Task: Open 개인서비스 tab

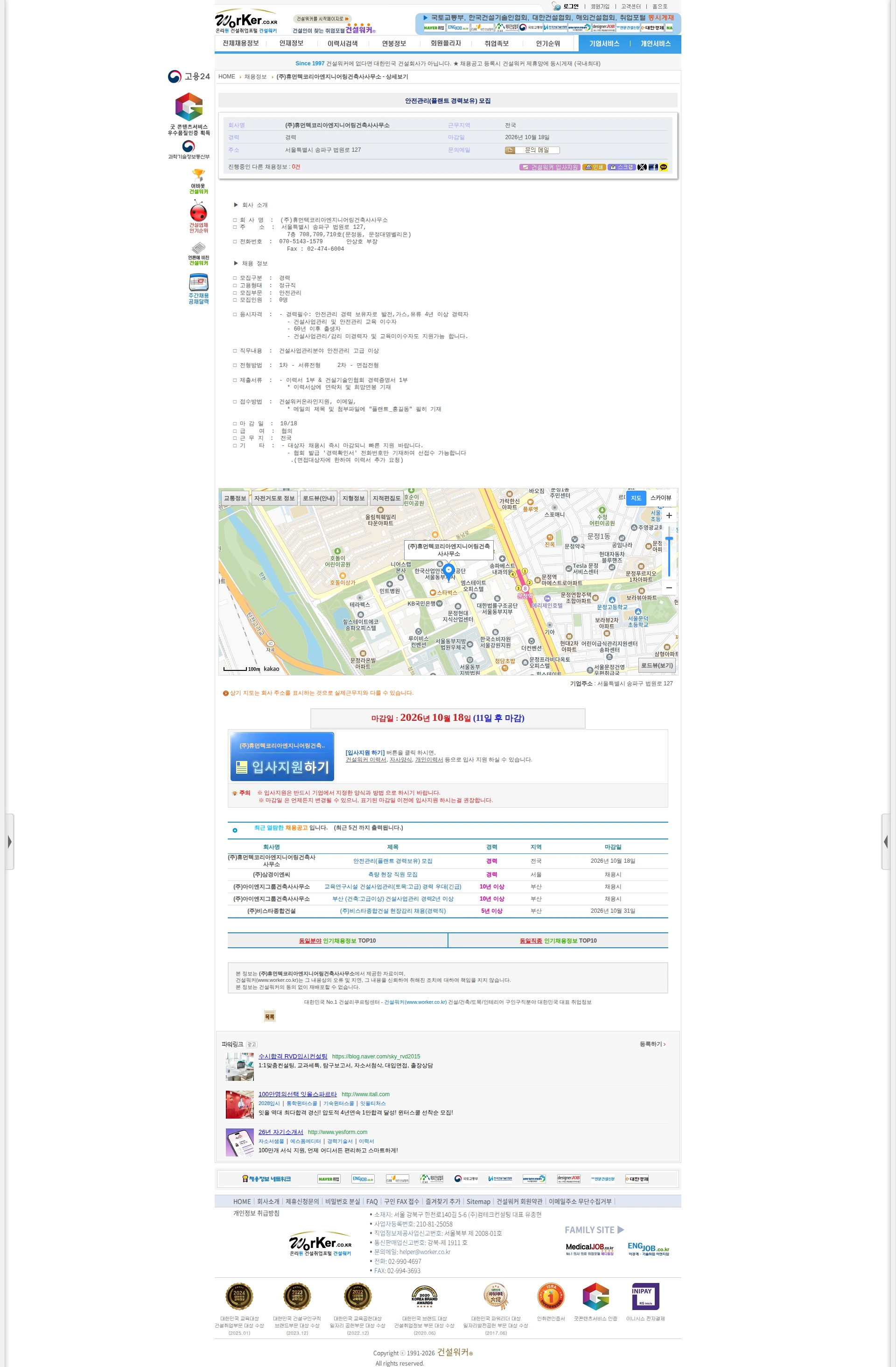Action: click(656, 43)
